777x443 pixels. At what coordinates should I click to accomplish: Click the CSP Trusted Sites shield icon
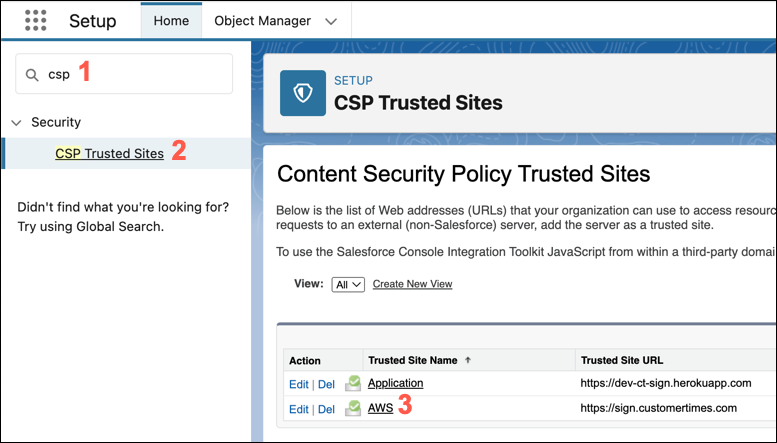click(x=303, y=93)
